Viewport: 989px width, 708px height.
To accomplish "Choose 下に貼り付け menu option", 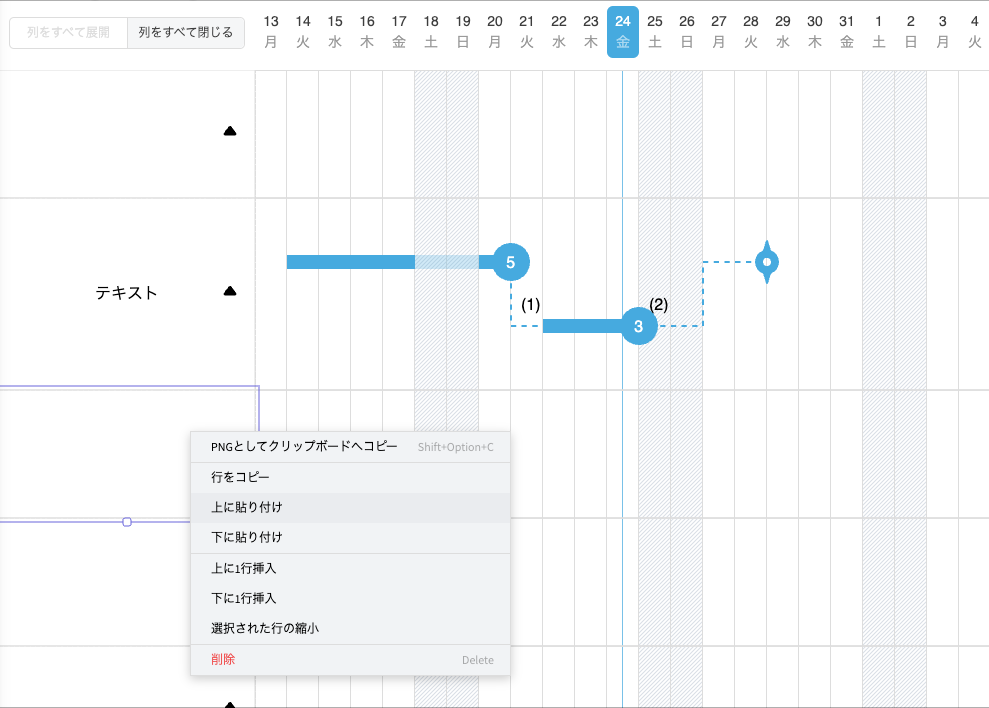I will pyautogui.click(x=247, y=538).
